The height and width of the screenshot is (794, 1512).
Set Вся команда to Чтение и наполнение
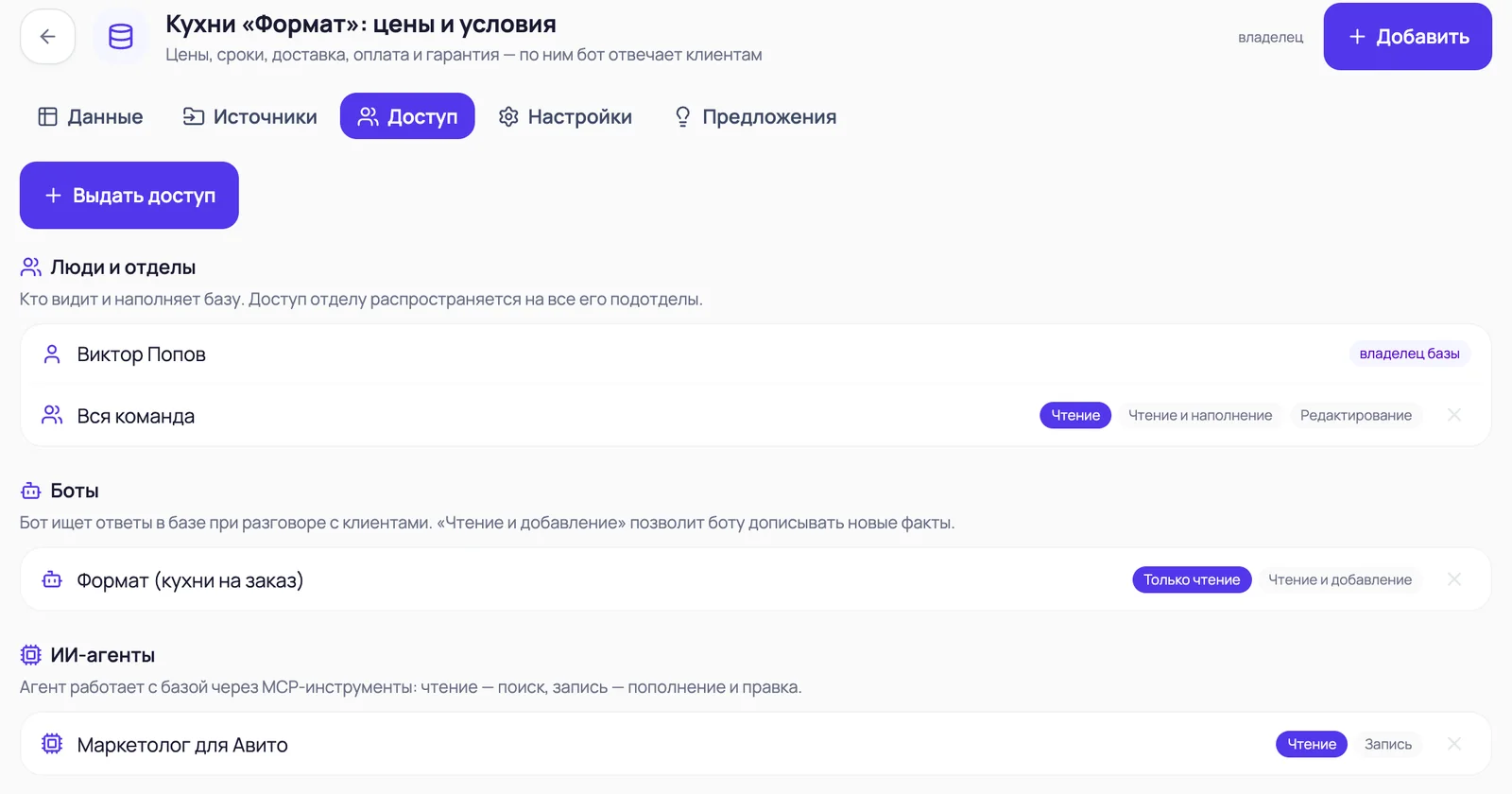[x=1200, y=415]
